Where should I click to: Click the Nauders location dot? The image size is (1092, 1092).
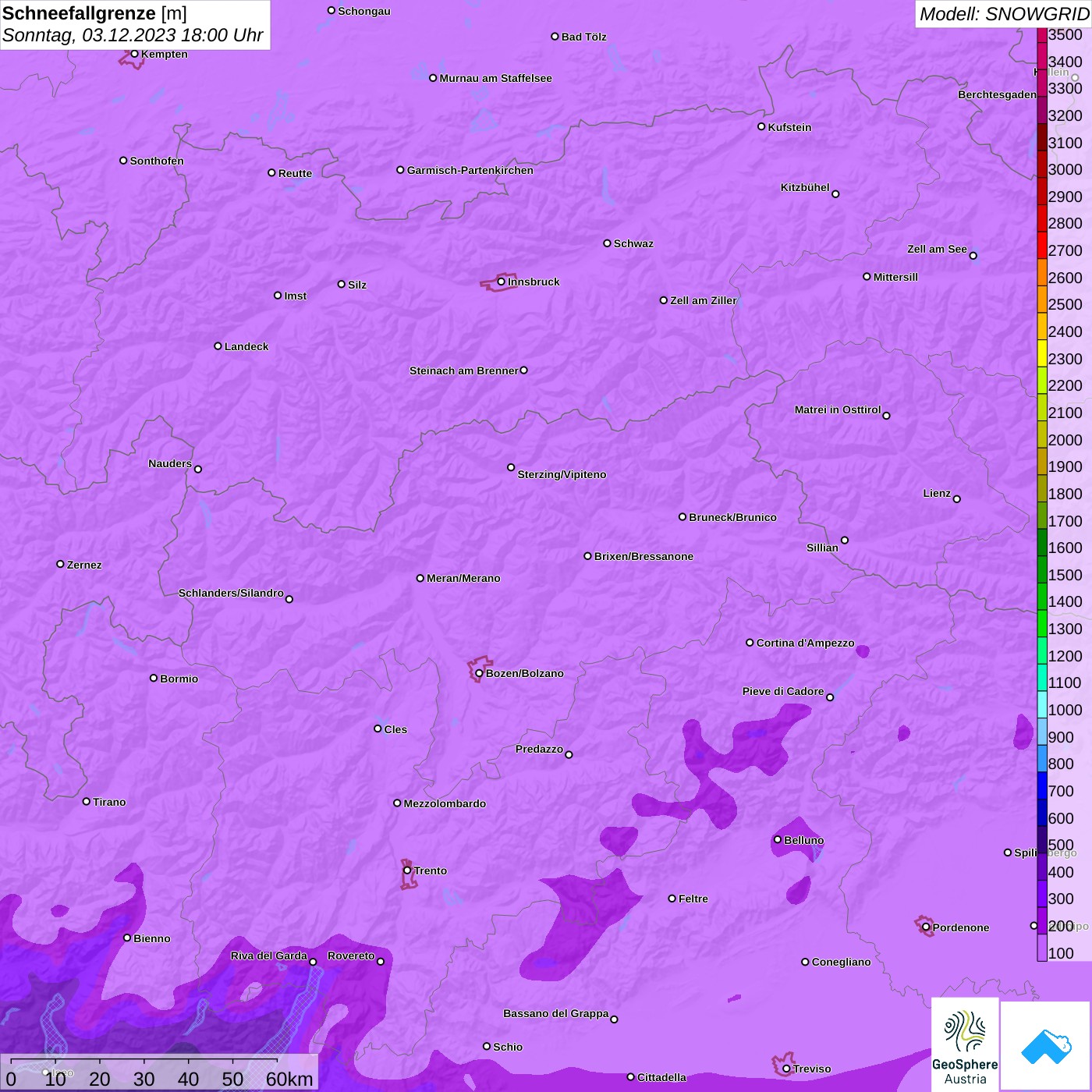[198, 469]
